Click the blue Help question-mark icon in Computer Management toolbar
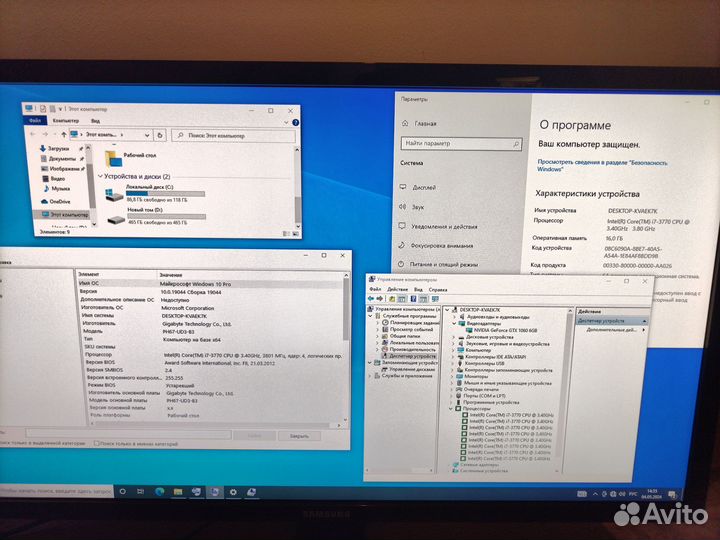This screenshot has width=720, height=540. coord(413,299)
